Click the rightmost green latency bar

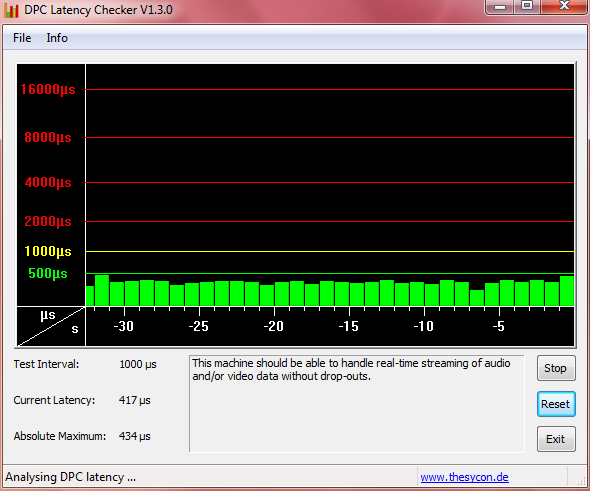point(567,291)
